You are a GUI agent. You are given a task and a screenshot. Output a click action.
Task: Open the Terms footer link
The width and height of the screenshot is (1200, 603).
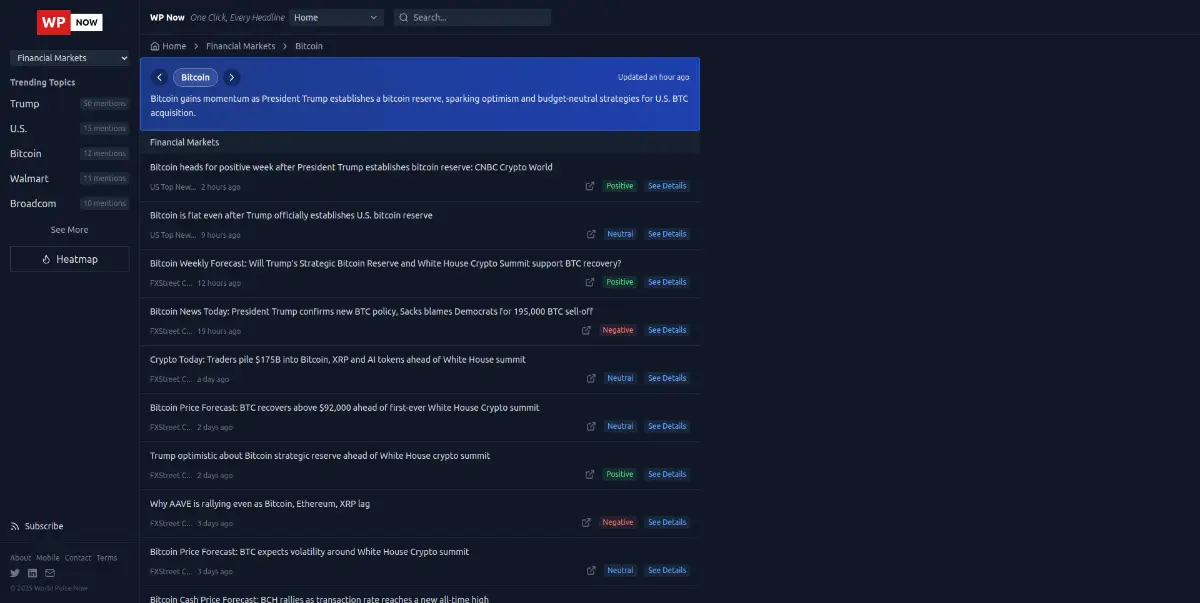point(106,558)
